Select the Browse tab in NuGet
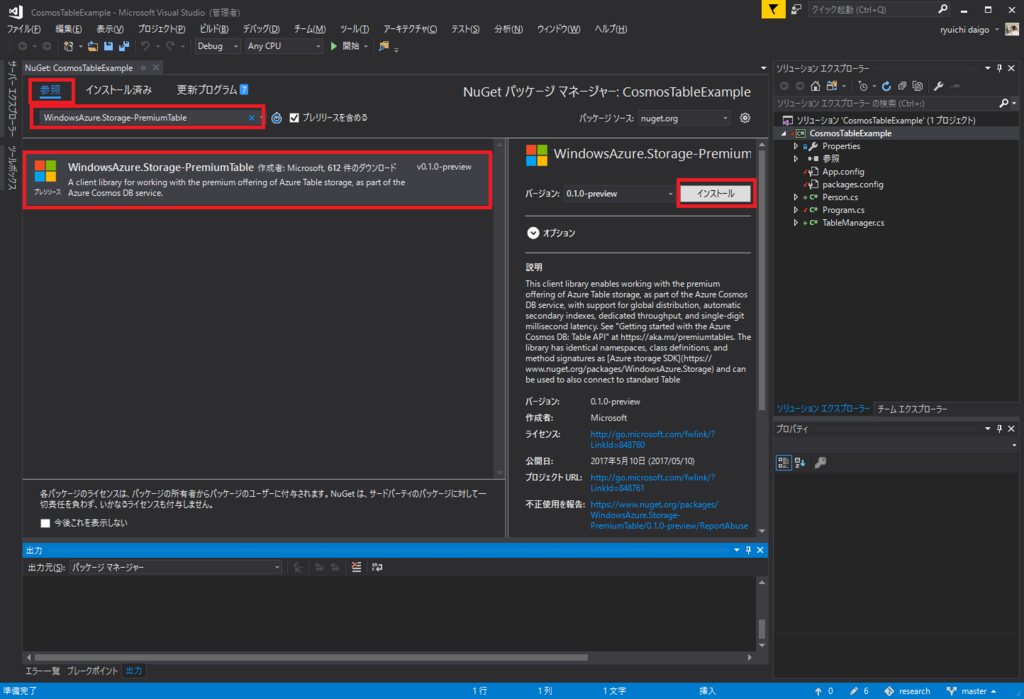This screenshot has height=699, width=1024. (x=50, y=90)
